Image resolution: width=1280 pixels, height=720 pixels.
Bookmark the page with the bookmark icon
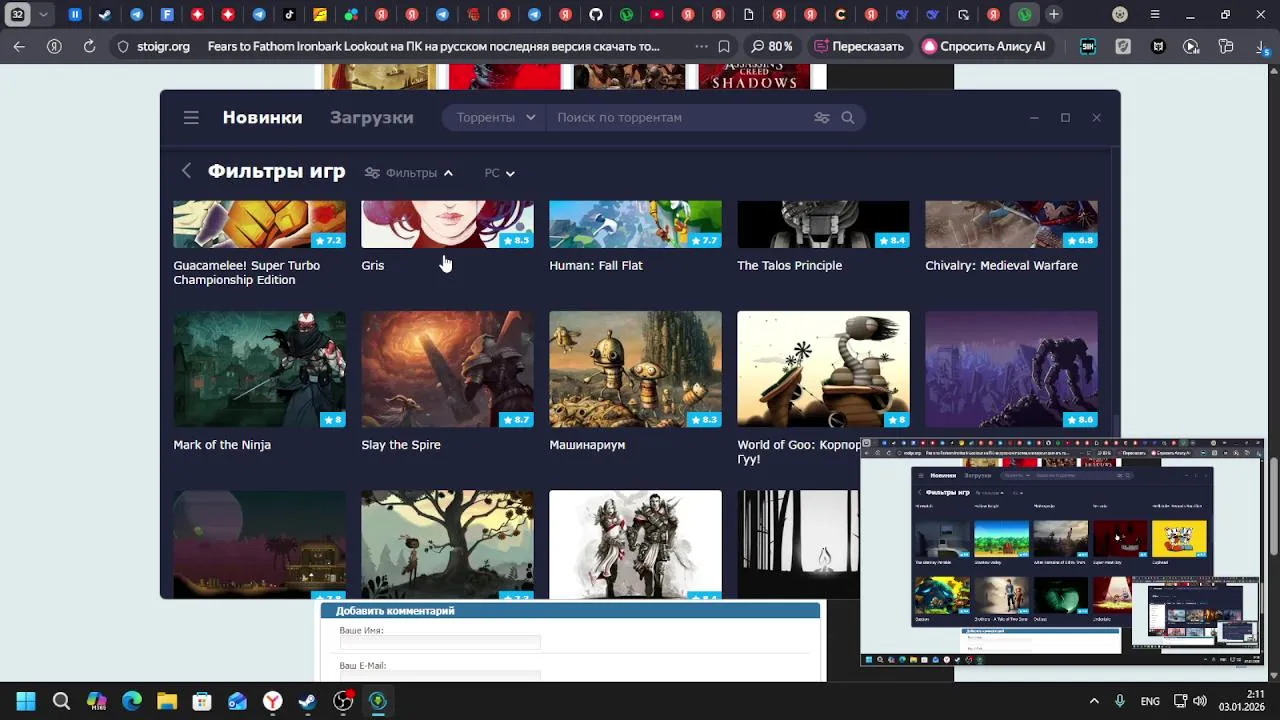click(x=724, y=46)
